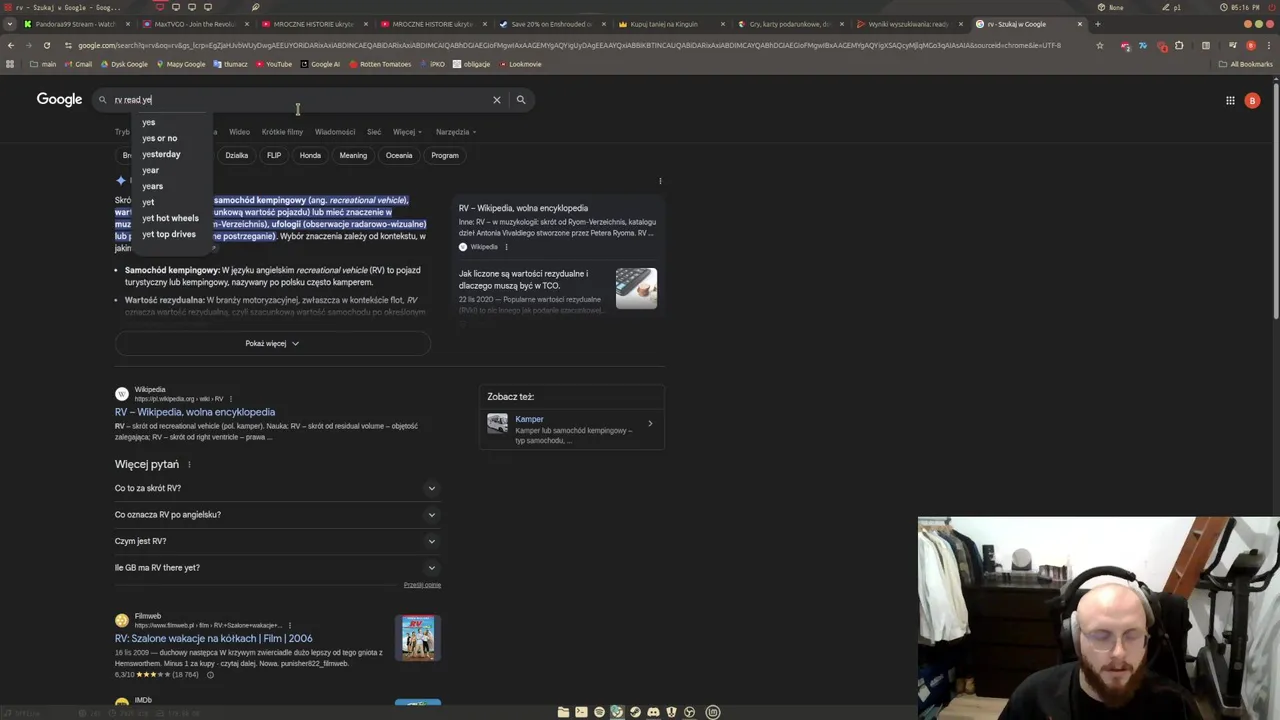
Task: Open the YouTube bookmark
Action: pos(274,64)
